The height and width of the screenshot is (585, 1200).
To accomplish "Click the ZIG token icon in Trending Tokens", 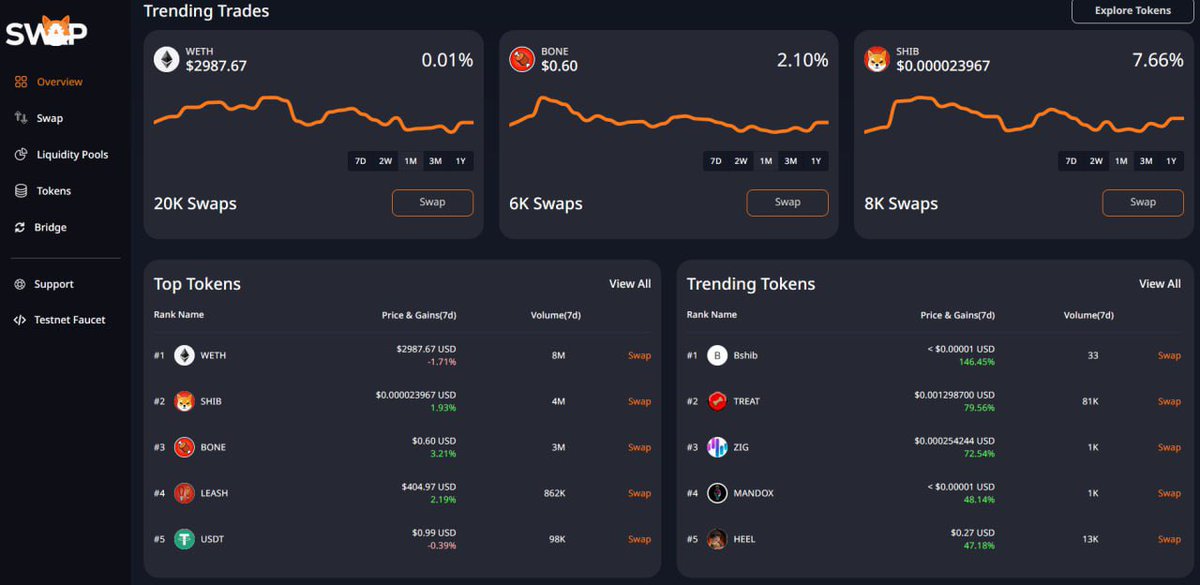I will coord(717,447).
